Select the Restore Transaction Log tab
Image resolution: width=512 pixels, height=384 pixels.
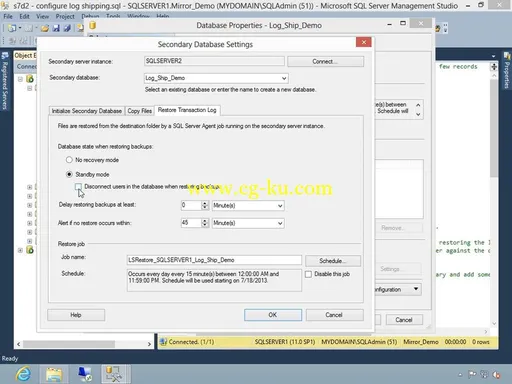click(187, 110)
